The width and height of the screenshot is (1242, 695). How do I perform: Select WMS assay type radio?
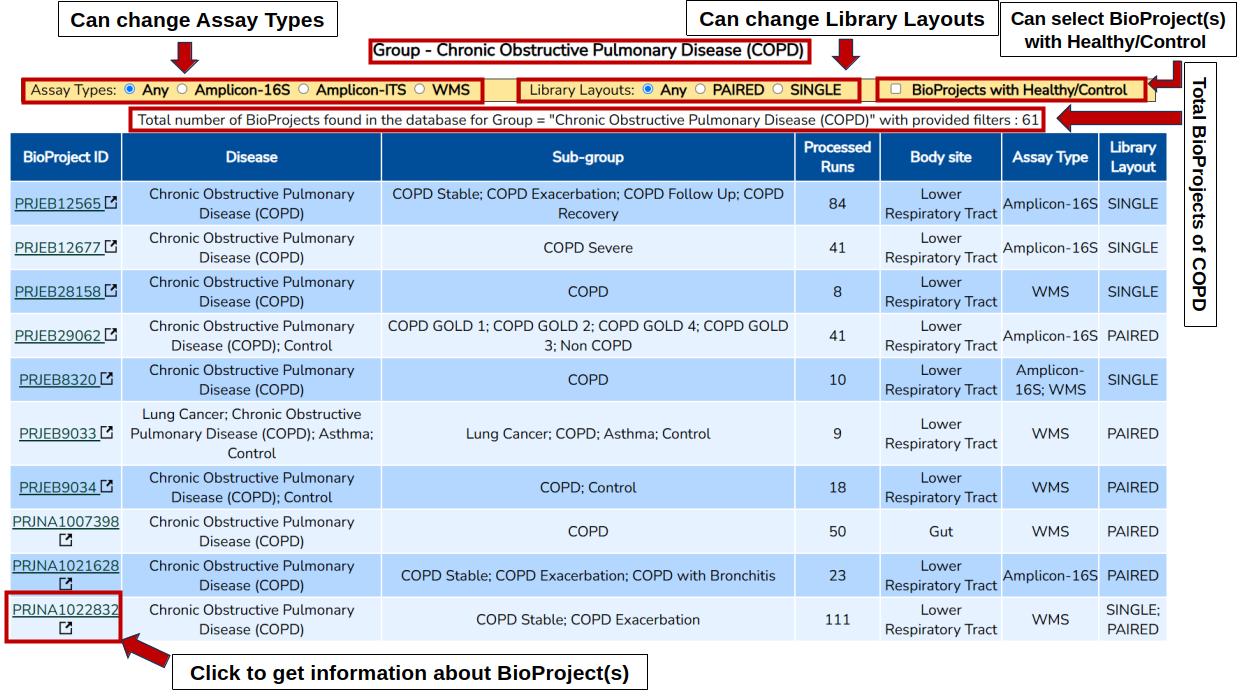pyautogui.click(x=420, y=89)
